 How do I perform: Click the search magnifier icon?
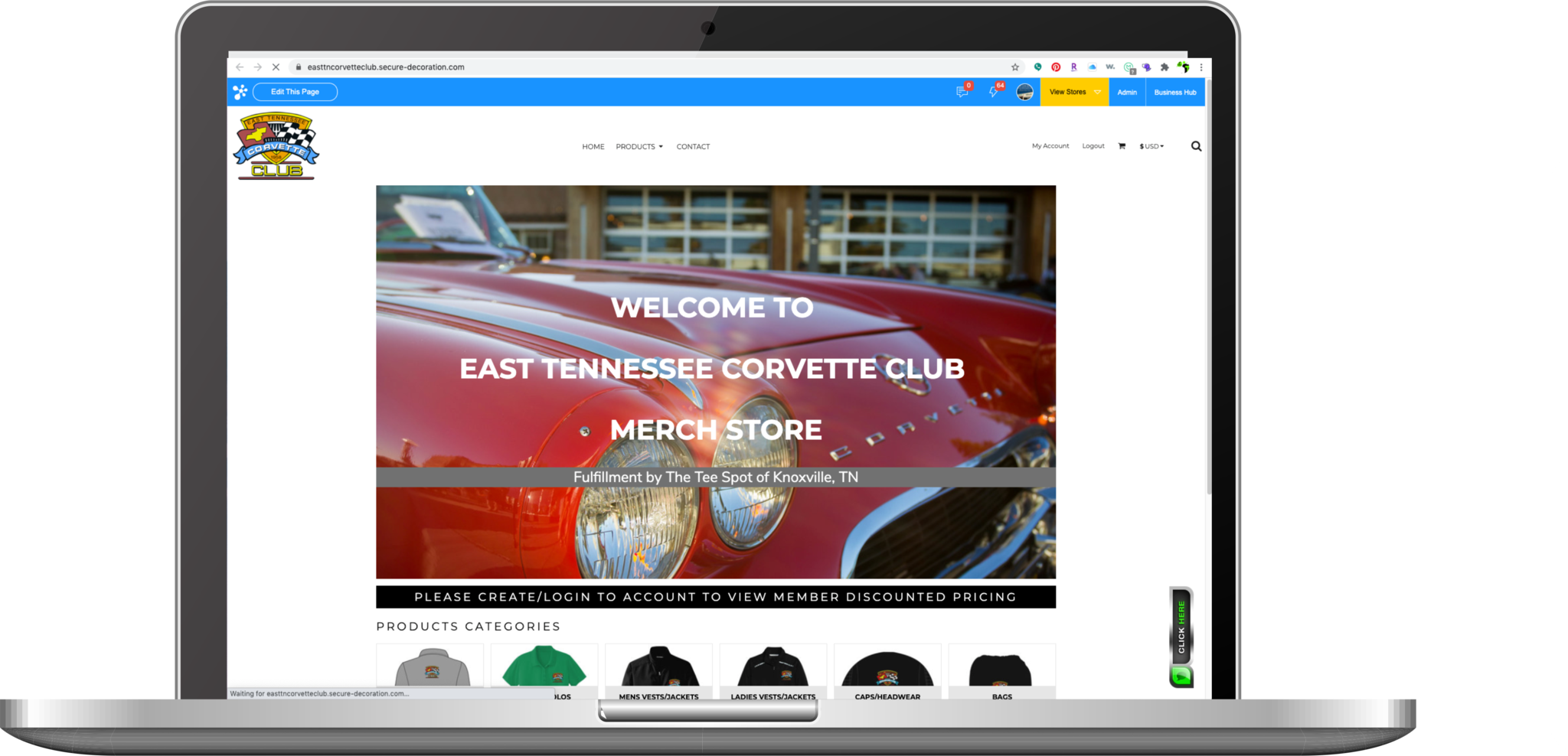1196,146
